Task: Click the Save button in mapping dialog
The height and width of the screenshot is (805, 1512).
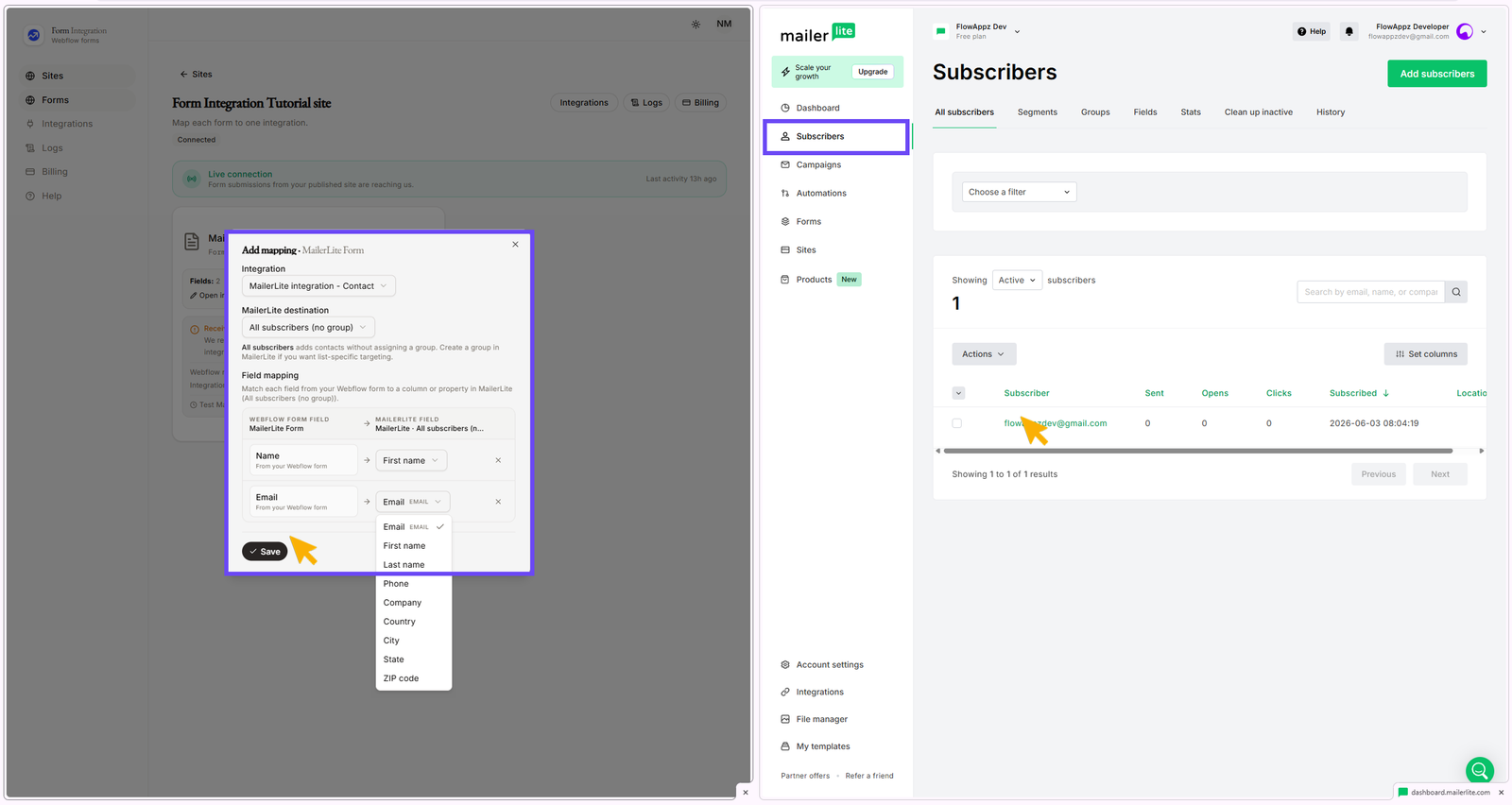Action: (265, 552)
